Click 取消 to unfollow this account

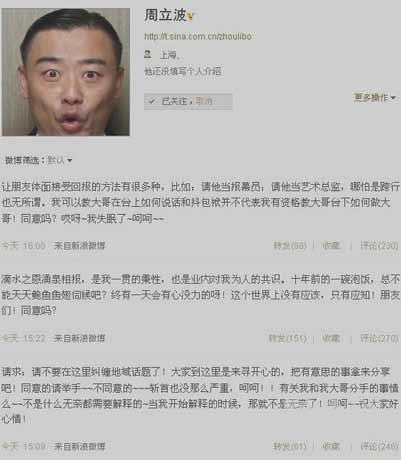click(204, 101)
